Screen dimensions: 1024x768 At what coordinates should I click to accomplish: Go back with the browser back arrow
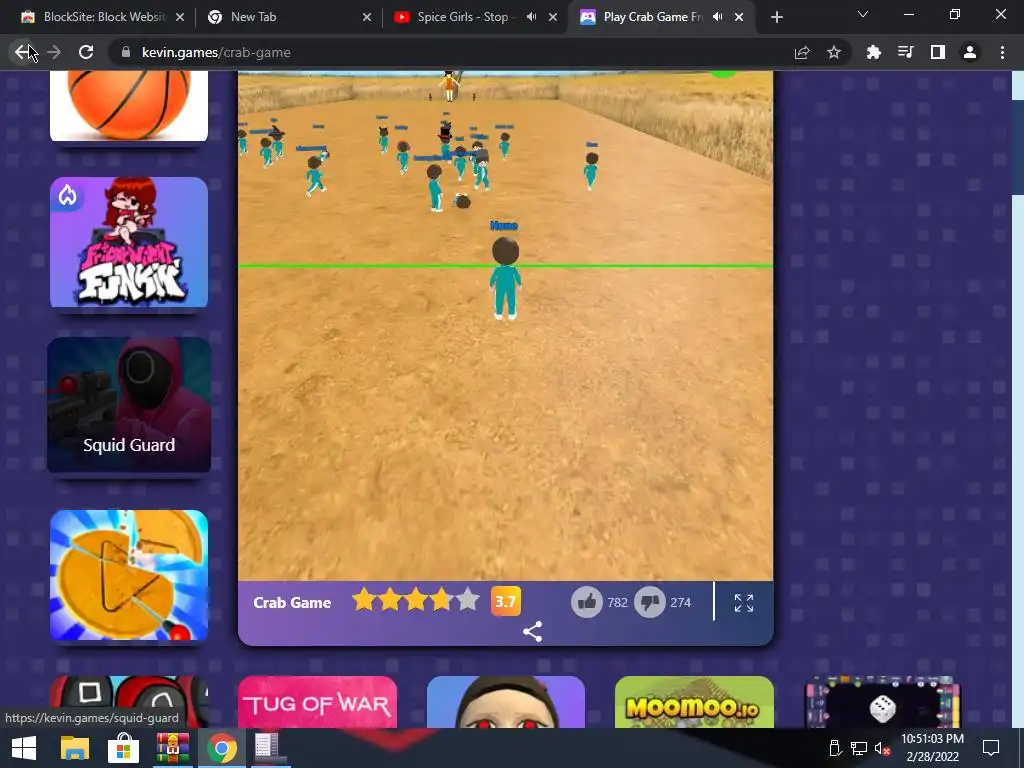[x=23, y=52]
